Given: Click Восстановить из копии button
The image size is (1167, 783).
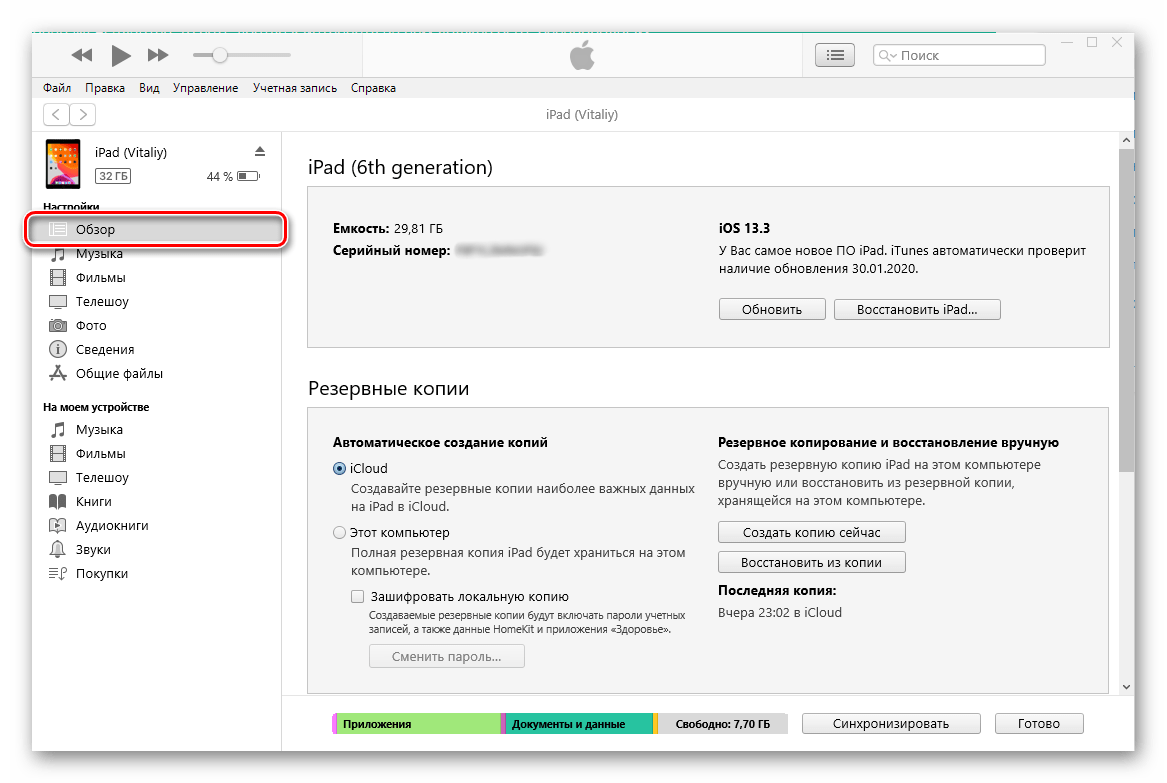Looking at the screenshot, I should tap(811, 563).
